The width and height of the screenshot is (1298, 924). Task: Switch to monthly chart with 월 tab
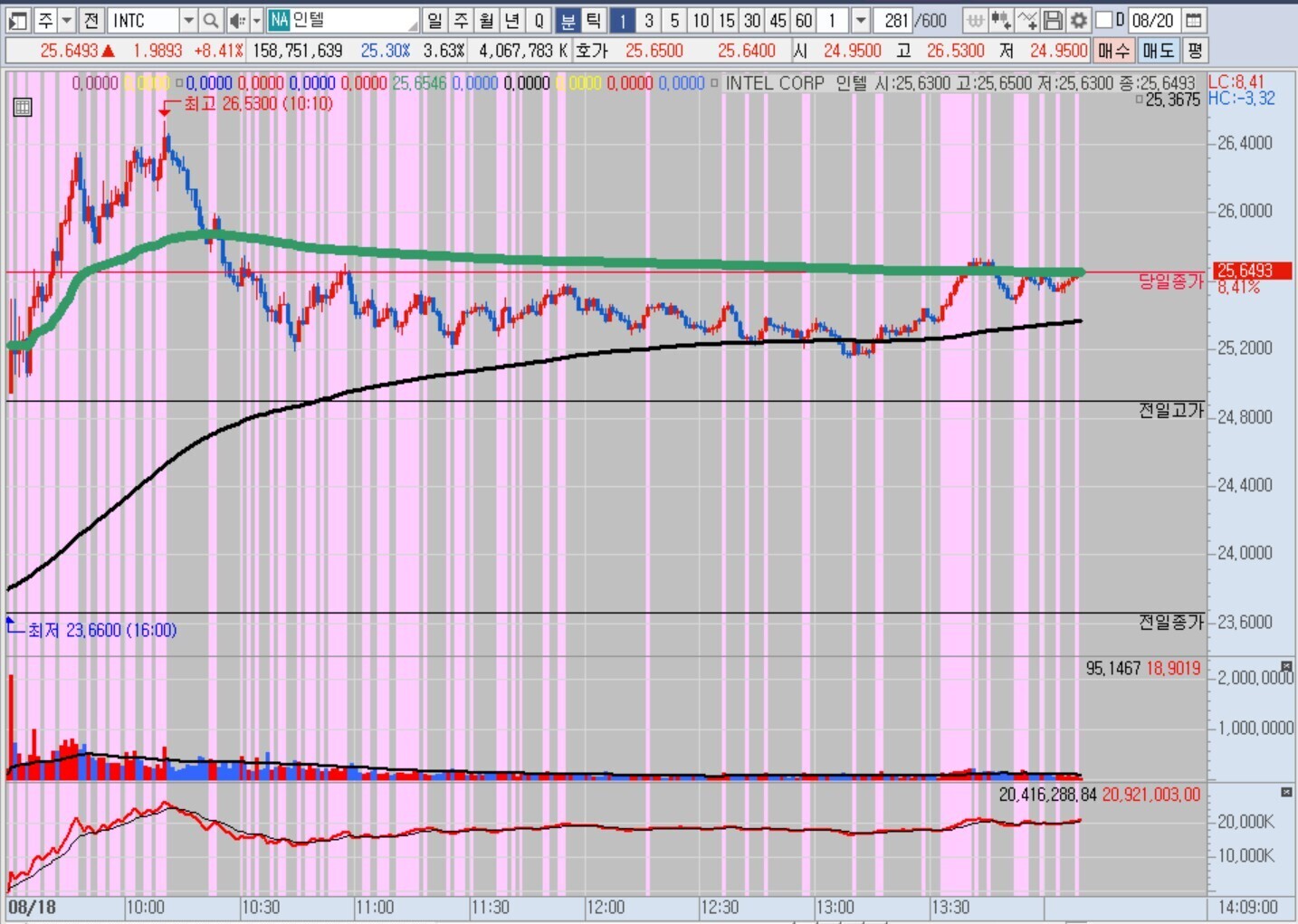[487, 20]
